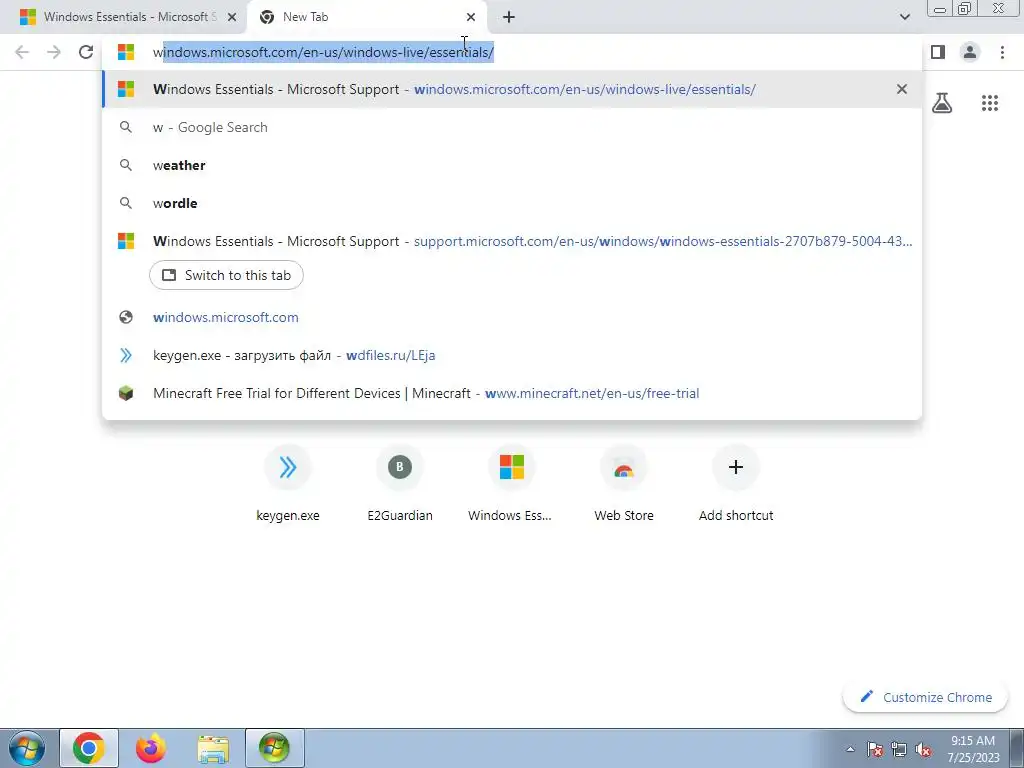
Task: Open the Chrome three-dot menu
Action: point(1002,52)
